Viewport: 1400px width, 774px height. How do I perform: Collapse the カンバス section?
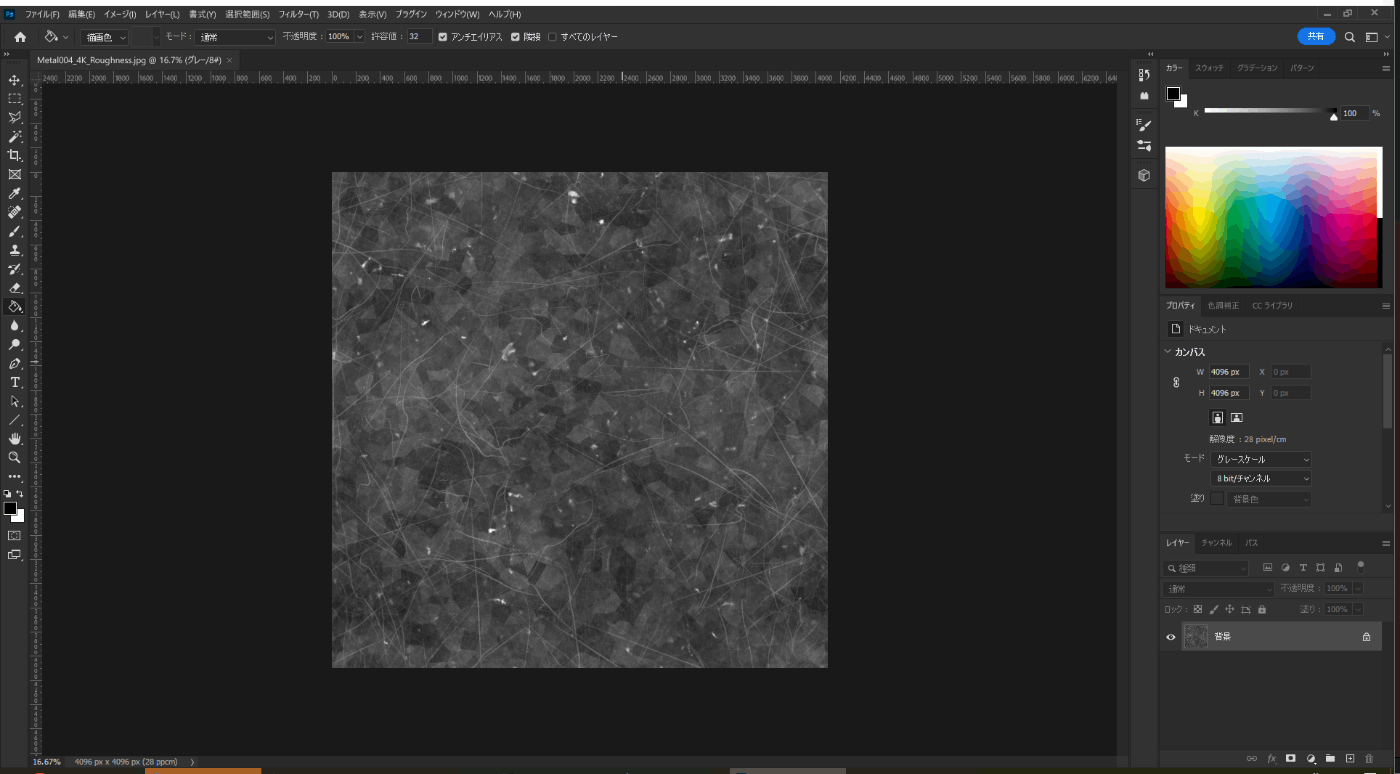pyautogui.click(x=1168, y=352)
